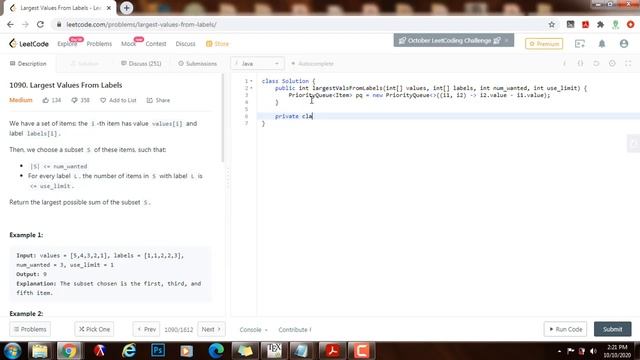This screenshot has height=360, width=640.
Task: Click the editor info icon
Action: (564, 64)
